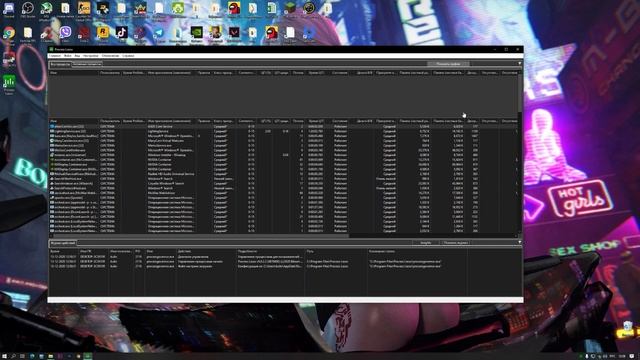640x360 pixels.
Task: Open the Process Lasso desktop shortcut
Action: click(x=9, y=84)
